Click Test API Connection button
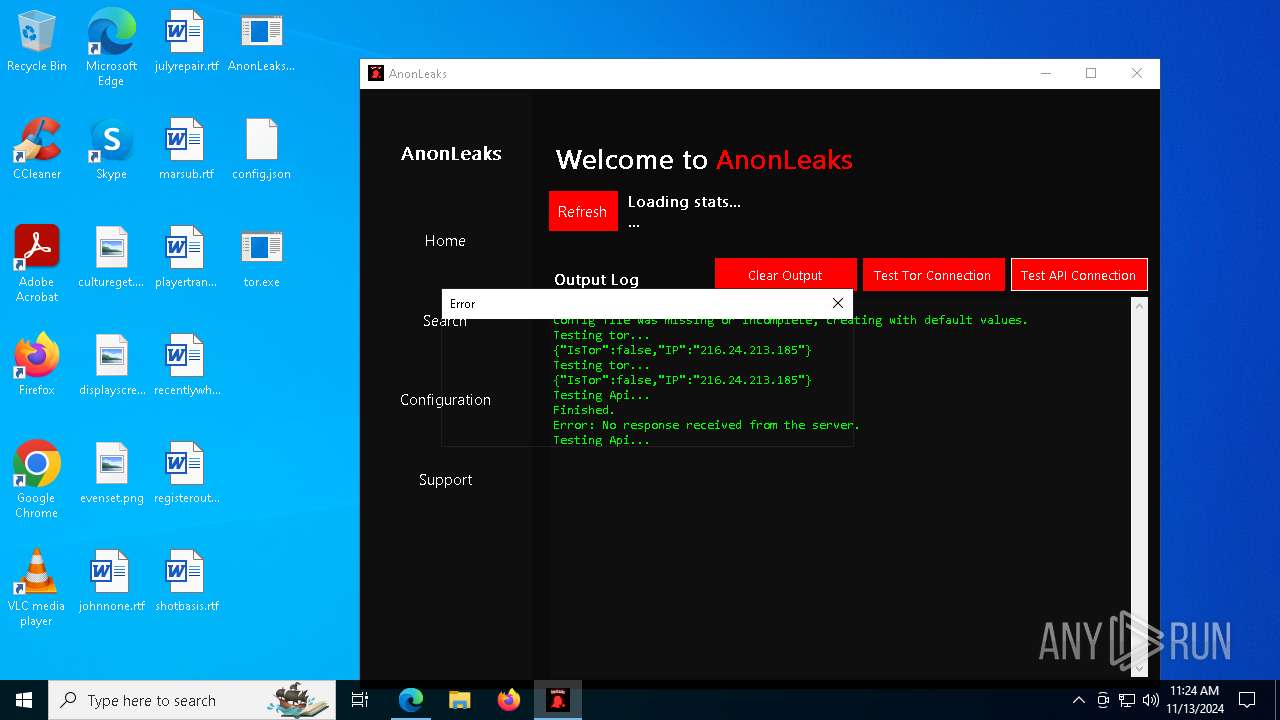The width and height of the screenshot is (1280, 720). pos(1078,275)
